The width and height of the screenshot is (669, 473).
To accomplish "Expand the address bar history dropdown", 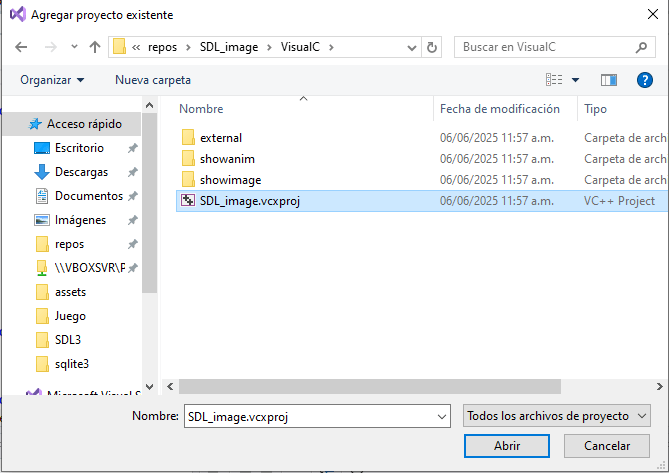I will (411, 47).
